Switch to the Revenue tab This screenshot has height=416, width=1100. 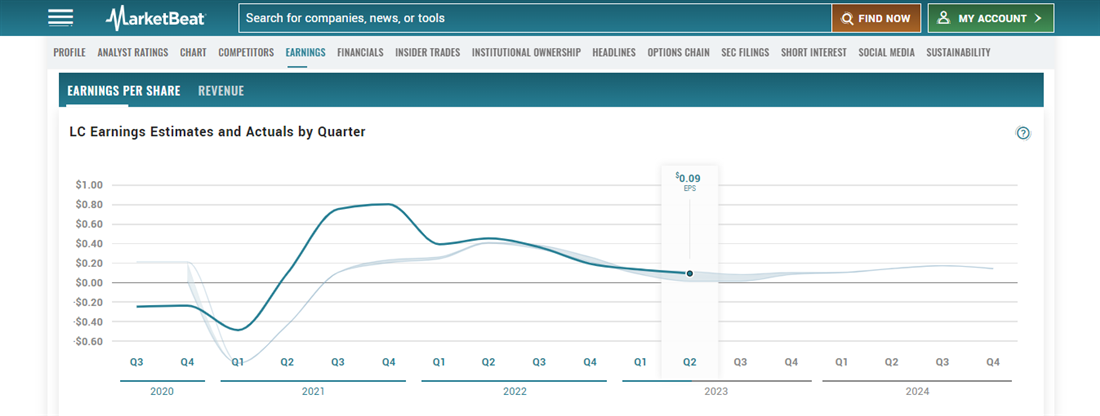coord(221,91)
